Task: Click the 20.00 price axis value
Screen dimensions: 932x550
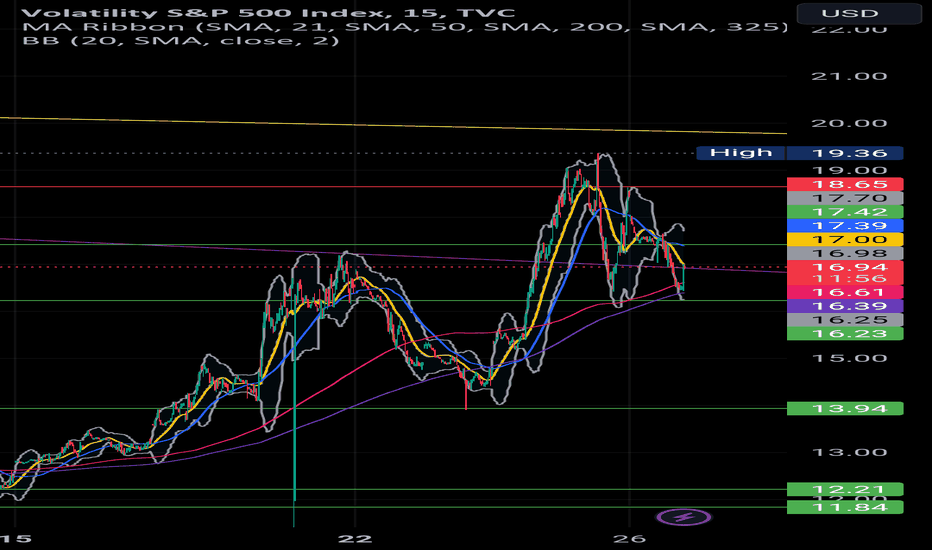Action: pyautogui.click(x=849, y=123)
